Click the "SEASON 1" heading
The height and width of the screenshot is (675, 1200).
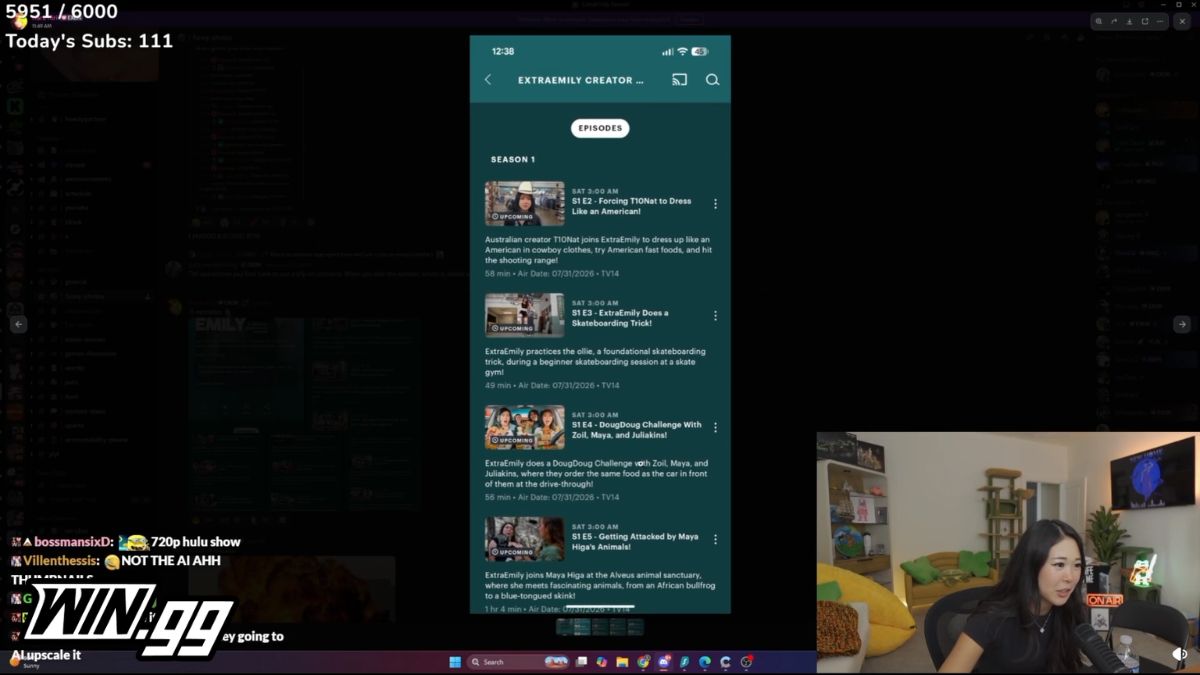[x=512, y=160]
